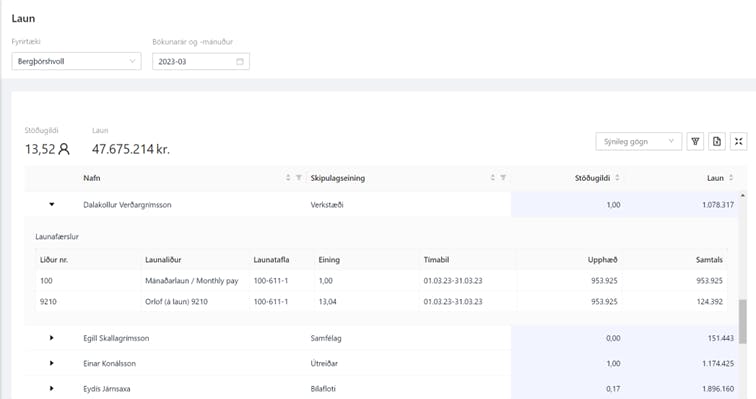Image resolution: width=756 pixels, height=399 pixels.
Task: Click the Verkstæði unit cell
Action: (327, 205)
